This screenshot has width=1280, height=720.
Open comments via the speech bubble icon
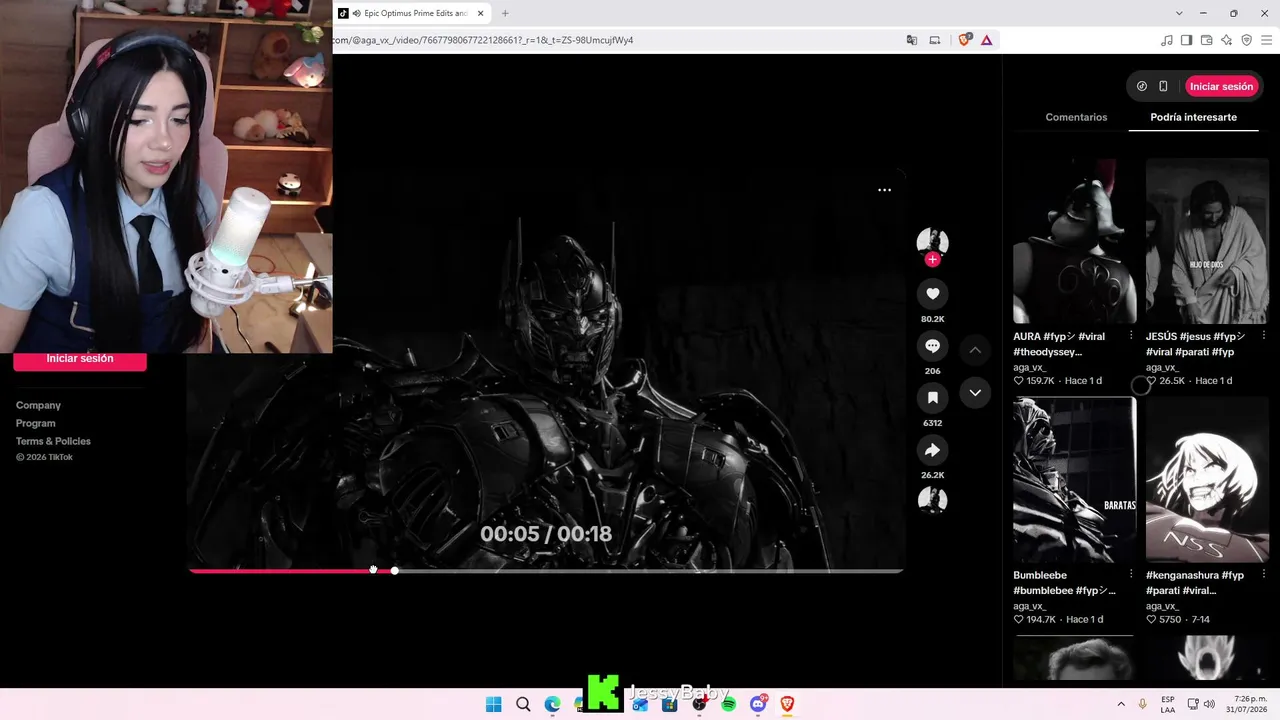pos(932,346)
